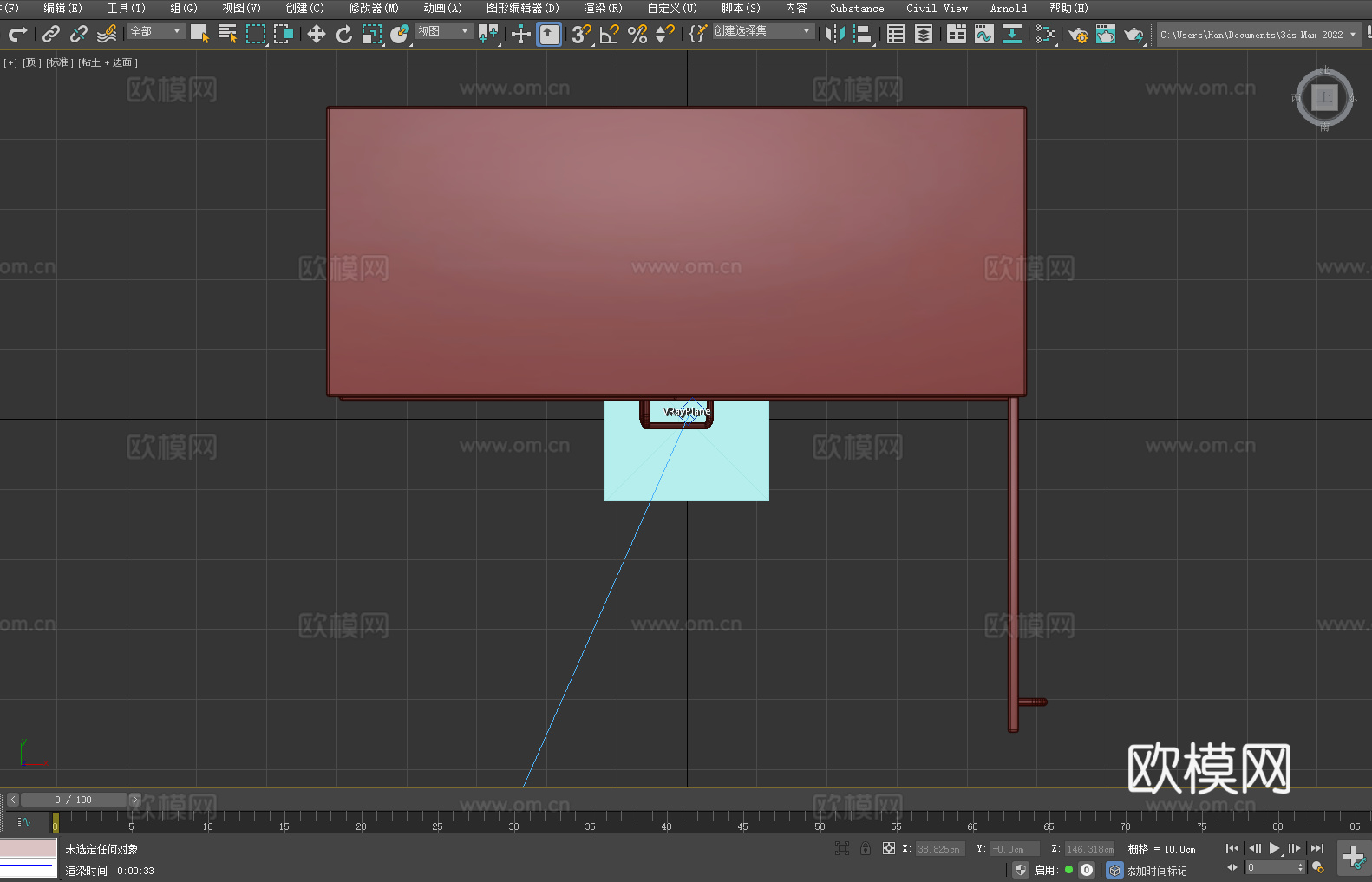
Task: Toggle the 3D Snaps button
Action: tap(582, 34)
